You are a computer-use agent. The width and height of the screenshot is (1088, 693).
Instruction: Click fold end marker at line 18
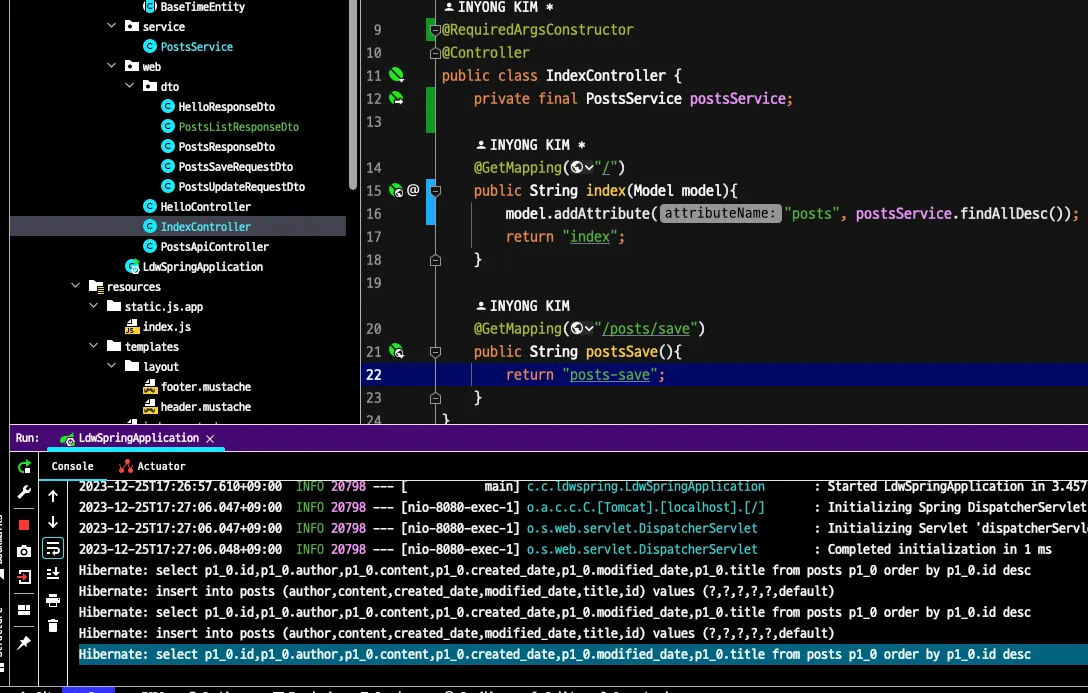coord(435,260)
